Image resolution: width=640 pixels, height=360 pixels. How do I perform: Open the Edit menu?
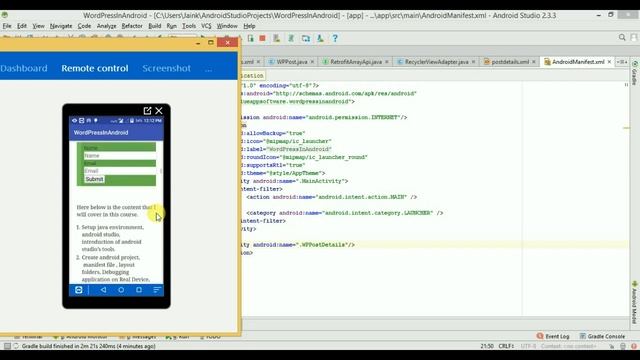click(x=22, y=26)
